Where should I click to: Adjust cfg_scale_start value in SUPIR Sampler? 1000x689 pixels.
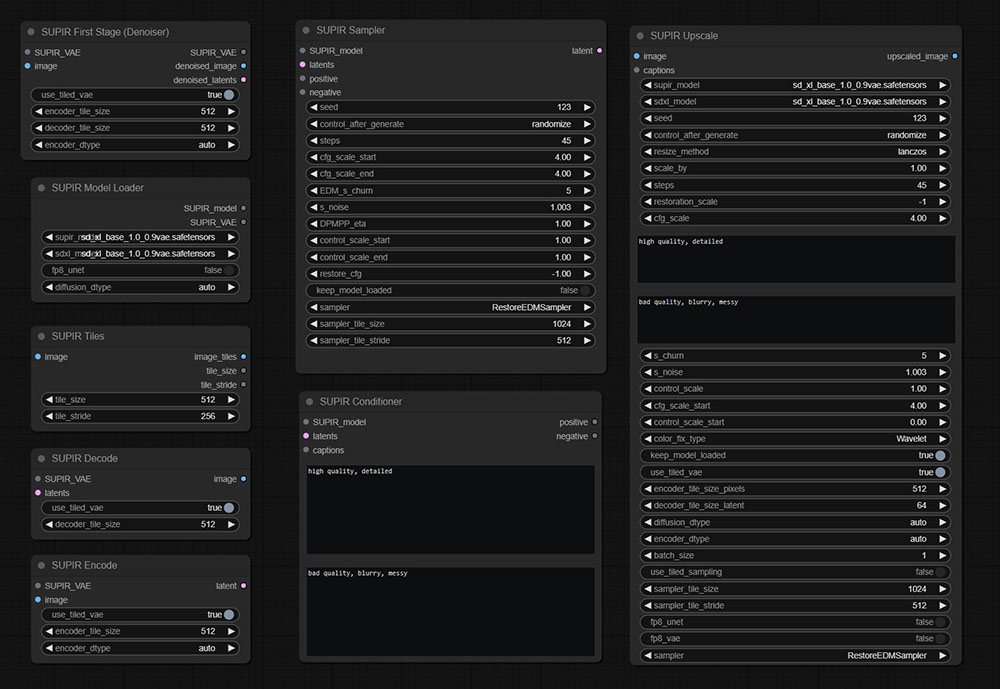[x=450, y=157]
